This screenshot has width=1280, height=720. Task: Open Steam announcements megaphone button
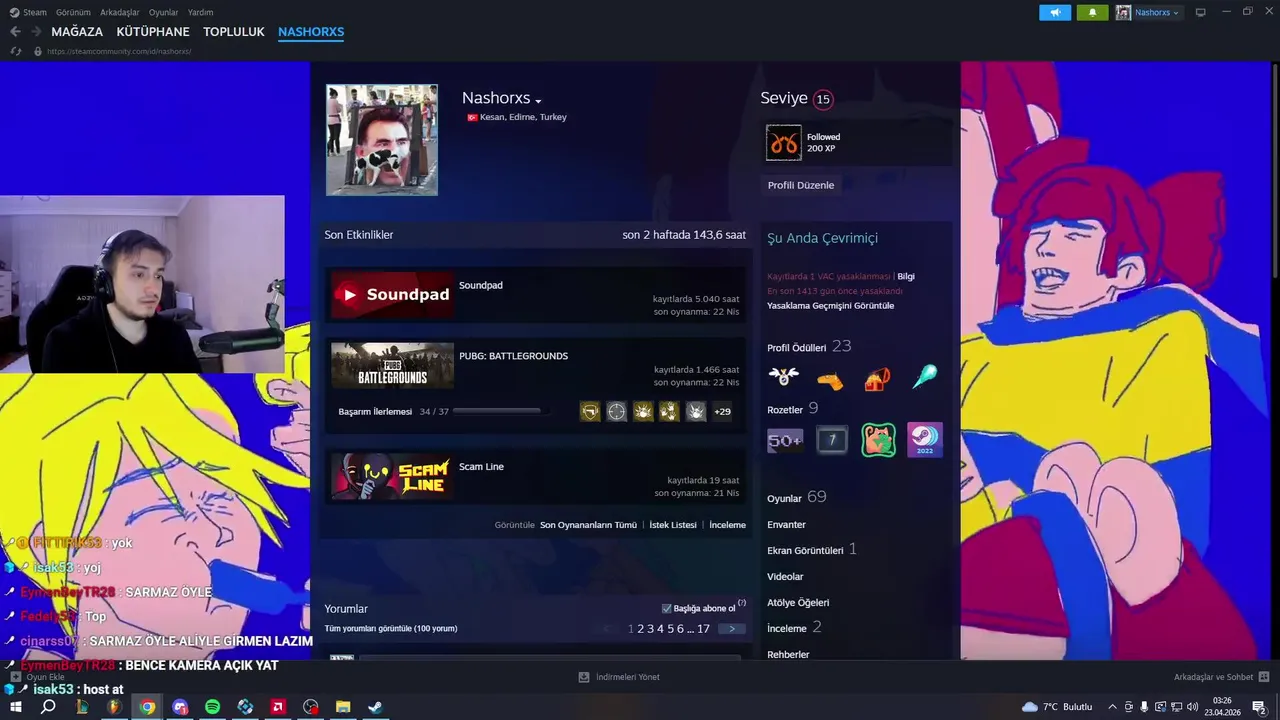tap(1055, 12)
